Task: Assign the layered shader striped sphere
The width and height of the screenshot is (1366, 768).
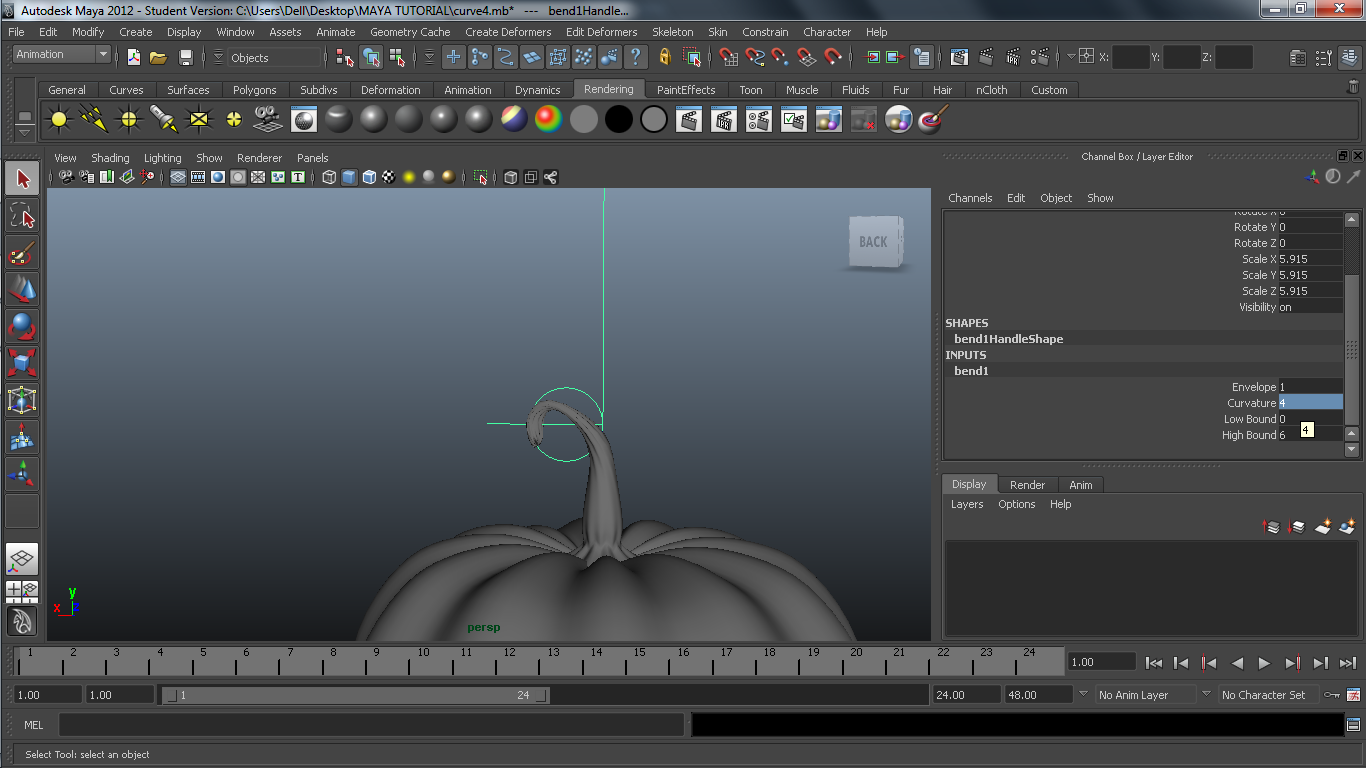Action: point(513,120)
